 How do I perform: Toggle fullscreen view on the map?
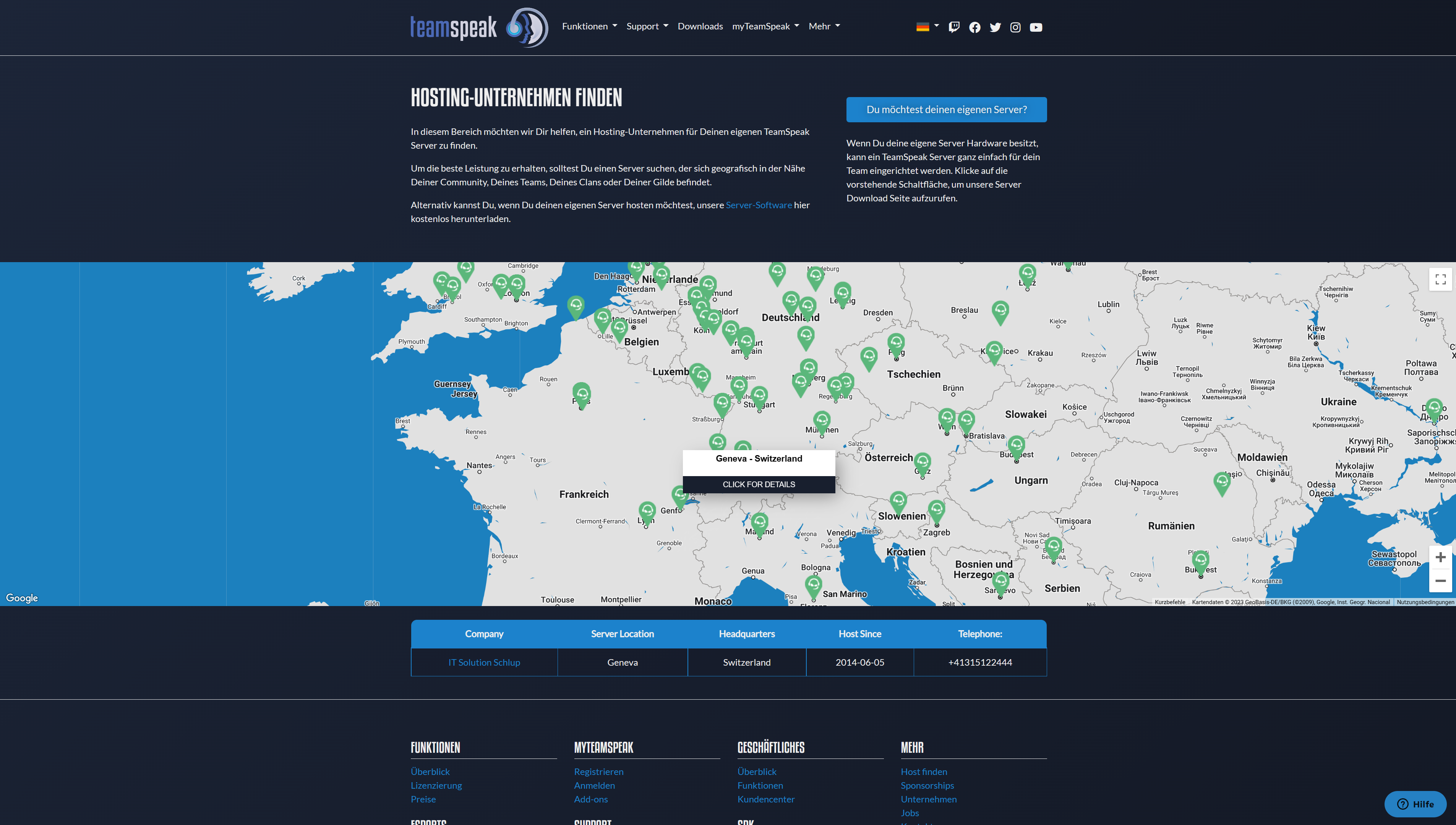(1440, 279)
